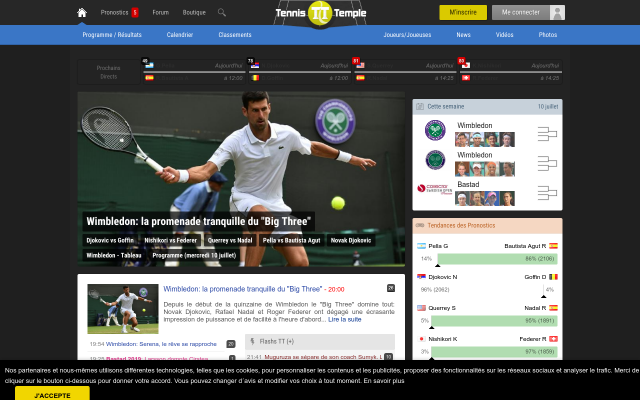Click the dark green Wimbledon tournament logo

(x=435, y=160)
